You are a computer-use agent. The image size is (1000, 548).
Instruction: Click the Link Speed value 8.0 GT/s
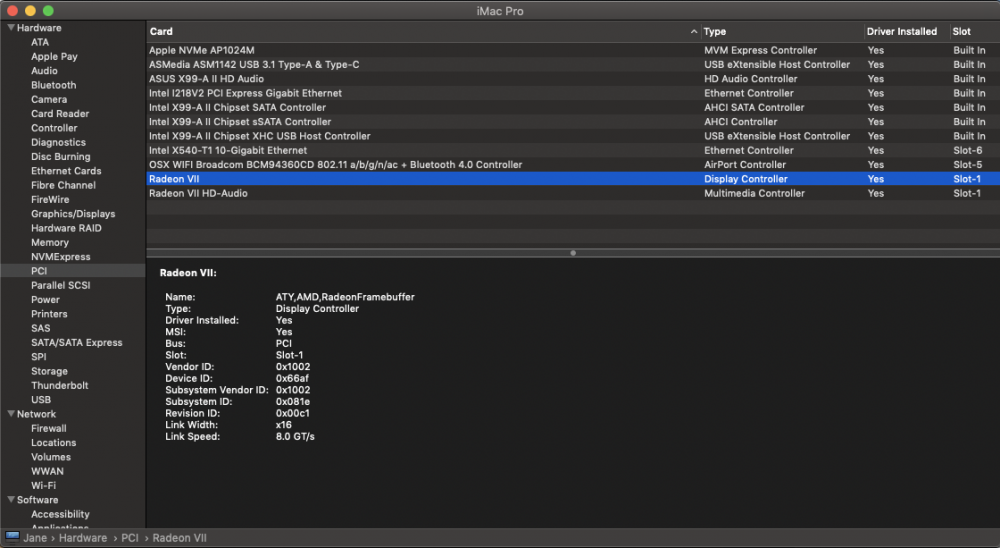coord(295,436)
